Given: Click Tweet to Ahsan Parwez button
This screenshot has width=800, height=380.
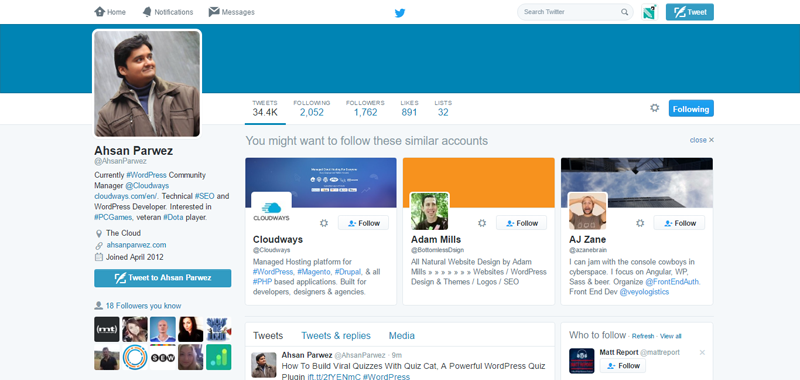Looking at the screenshot, I should 163,278.
